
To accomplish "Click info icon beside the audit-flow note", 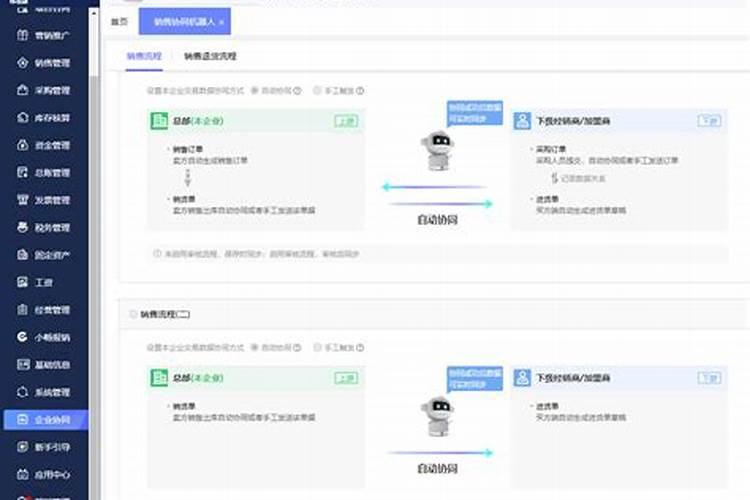I will point(157,254).
